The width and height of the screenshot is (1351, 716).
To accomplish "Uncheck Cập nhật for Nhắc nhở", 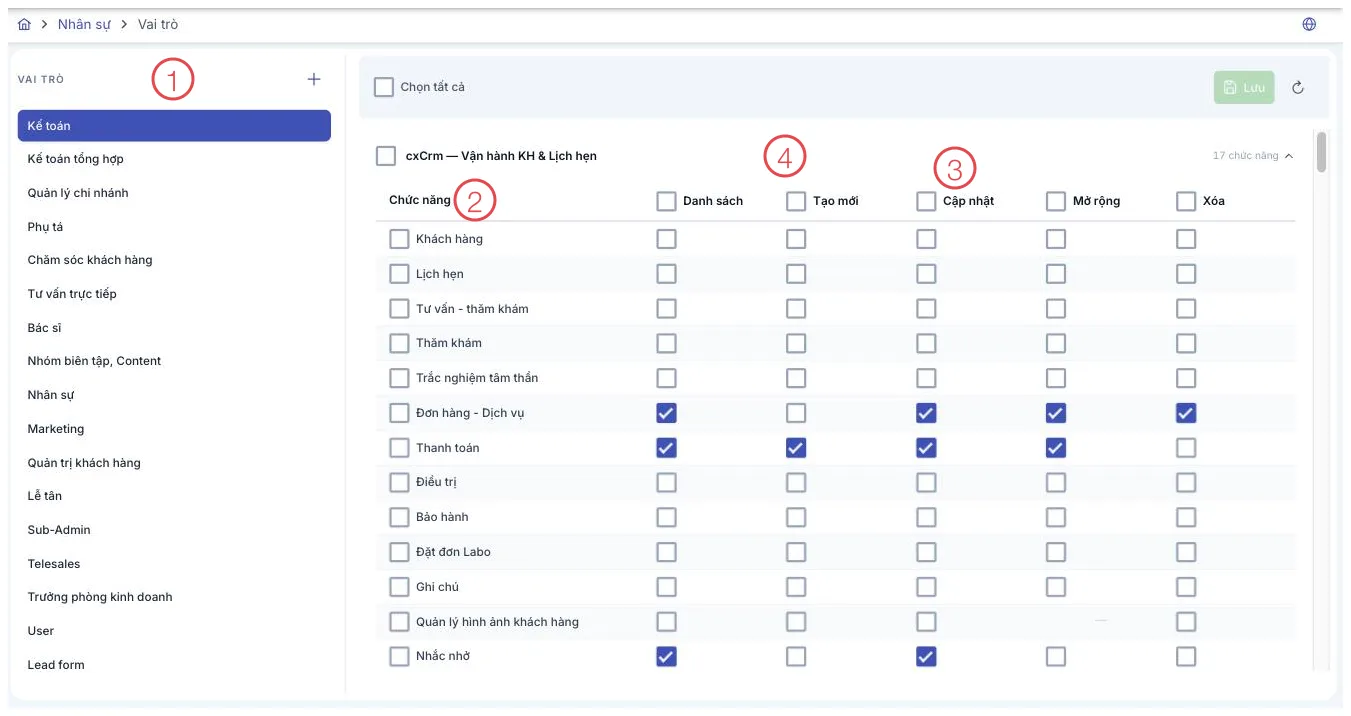I will [926, 656].
